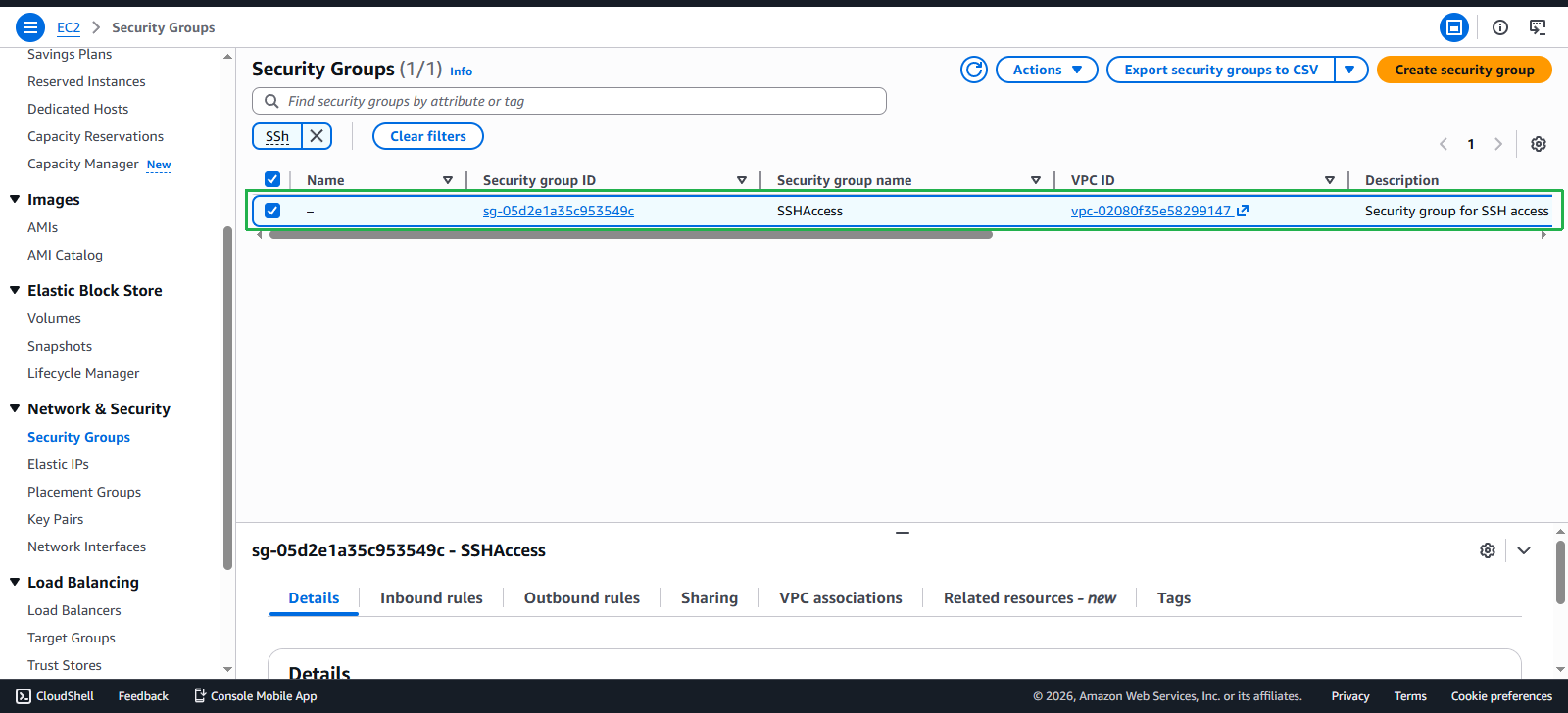Viewport: 1568px width, 713px height.
Task: Switch to the Inbound rules tab
Action: 431,598
